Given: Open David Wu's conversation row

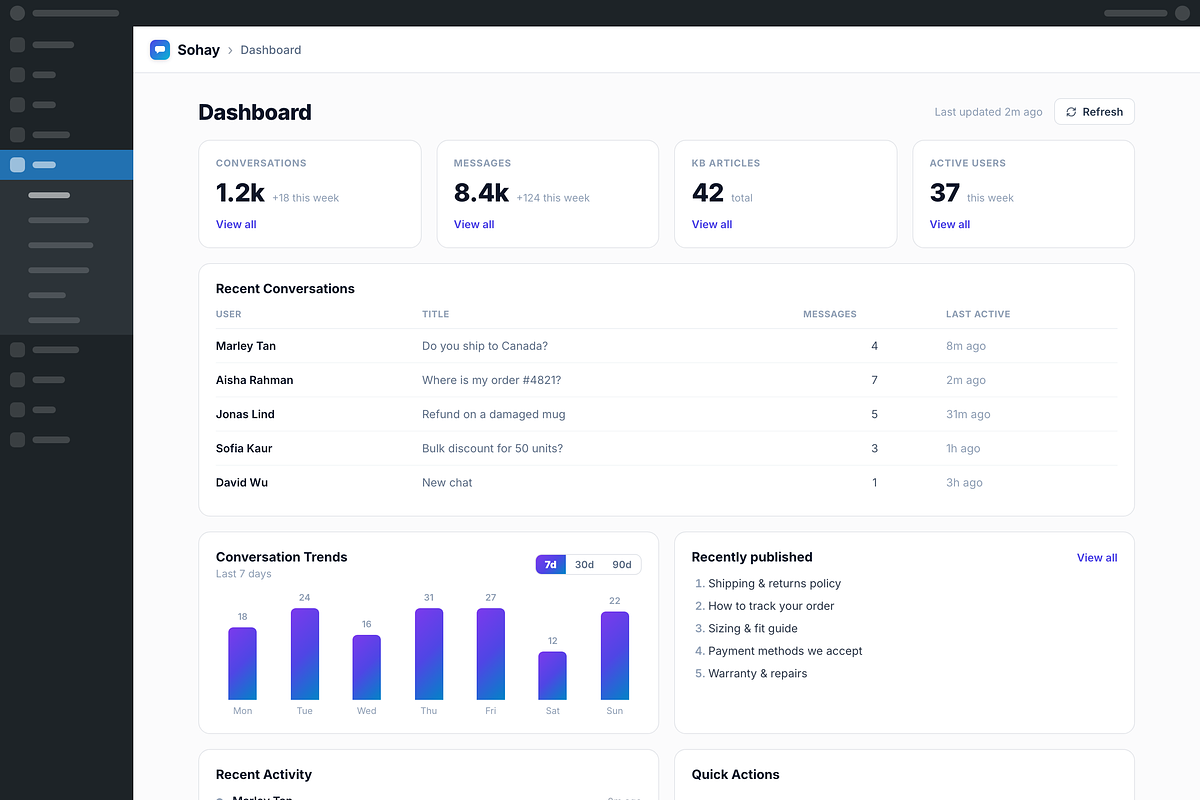Looking at the screenshot, I should 667,482.
